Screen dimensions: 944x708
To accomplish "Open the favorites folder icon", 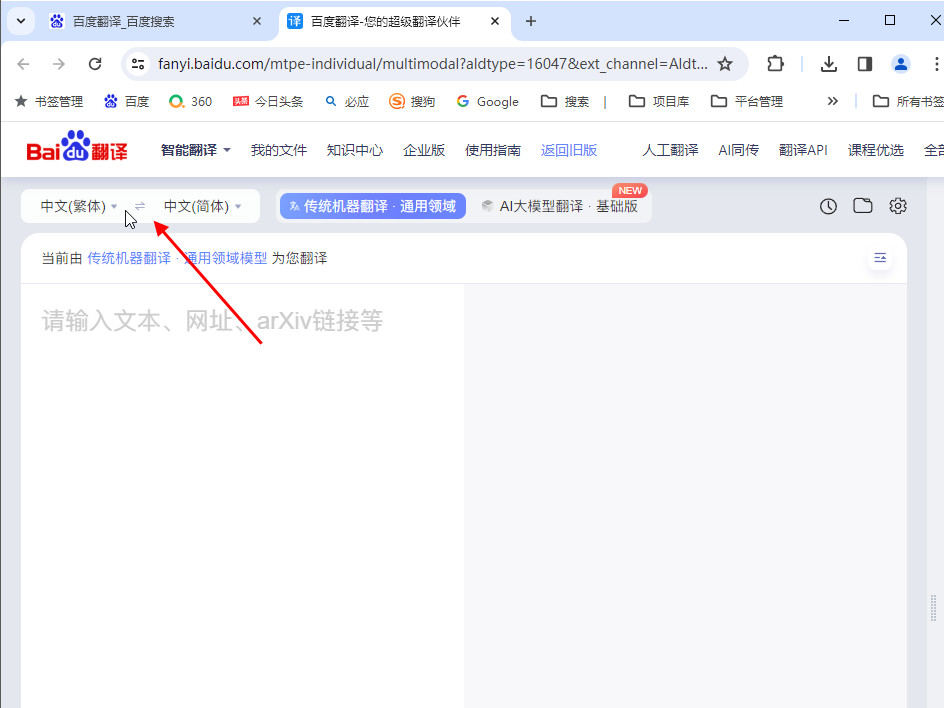I will click(863, 206).
